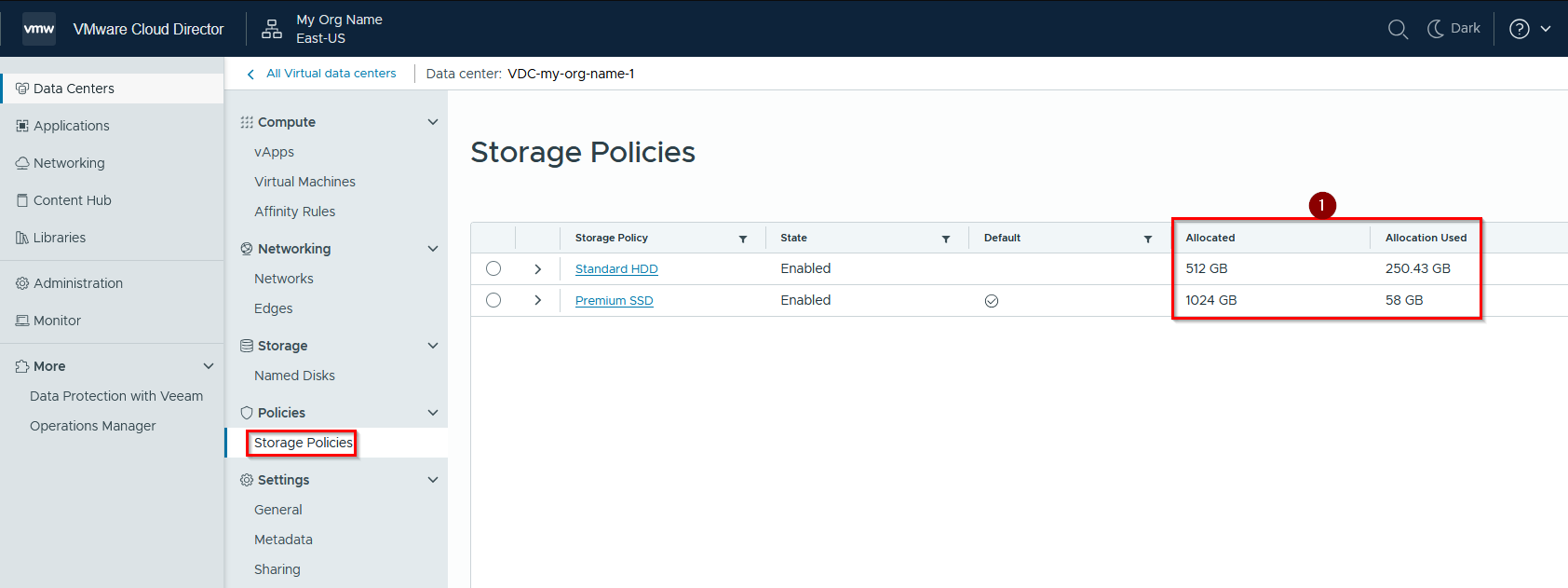Open the help menu dropdown arrow
Image resolution: width=1568 pixels, height=588 pixels.
coord(1546,29)
